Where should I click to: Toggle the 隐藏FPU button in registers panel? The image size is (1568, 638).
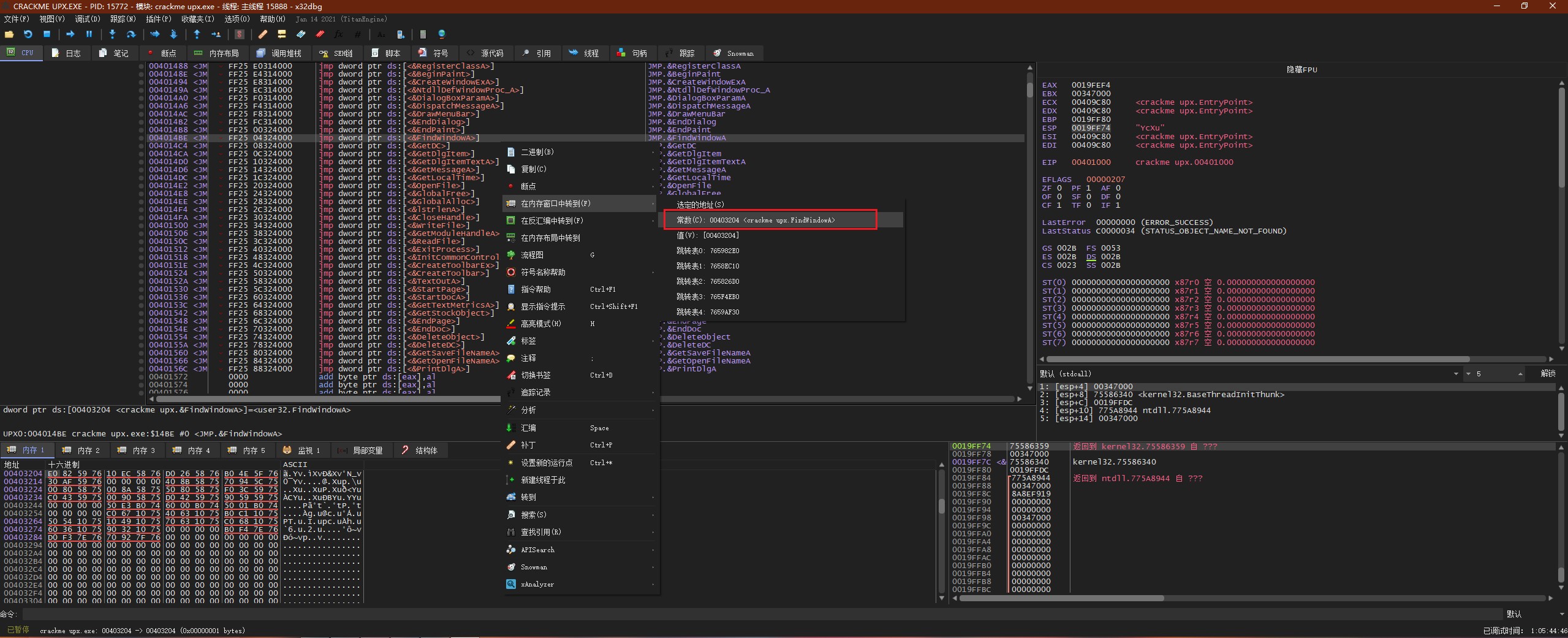pos(1301,70)
